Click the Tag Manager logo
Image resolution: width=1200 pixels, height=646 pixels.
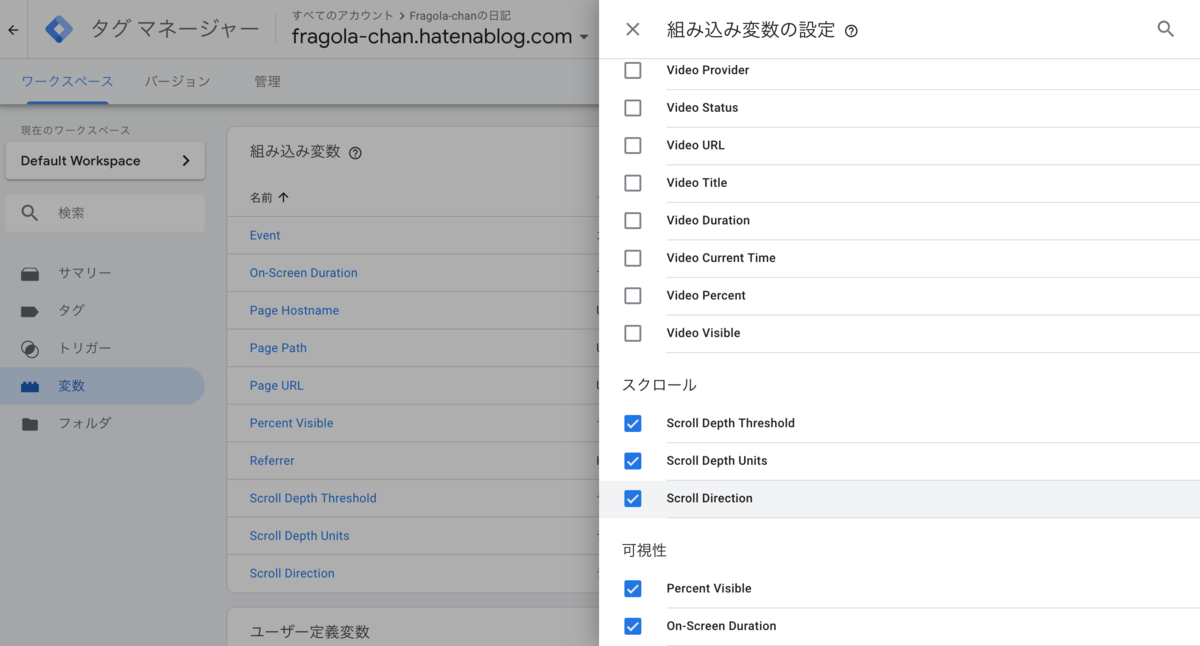point(59,30)
